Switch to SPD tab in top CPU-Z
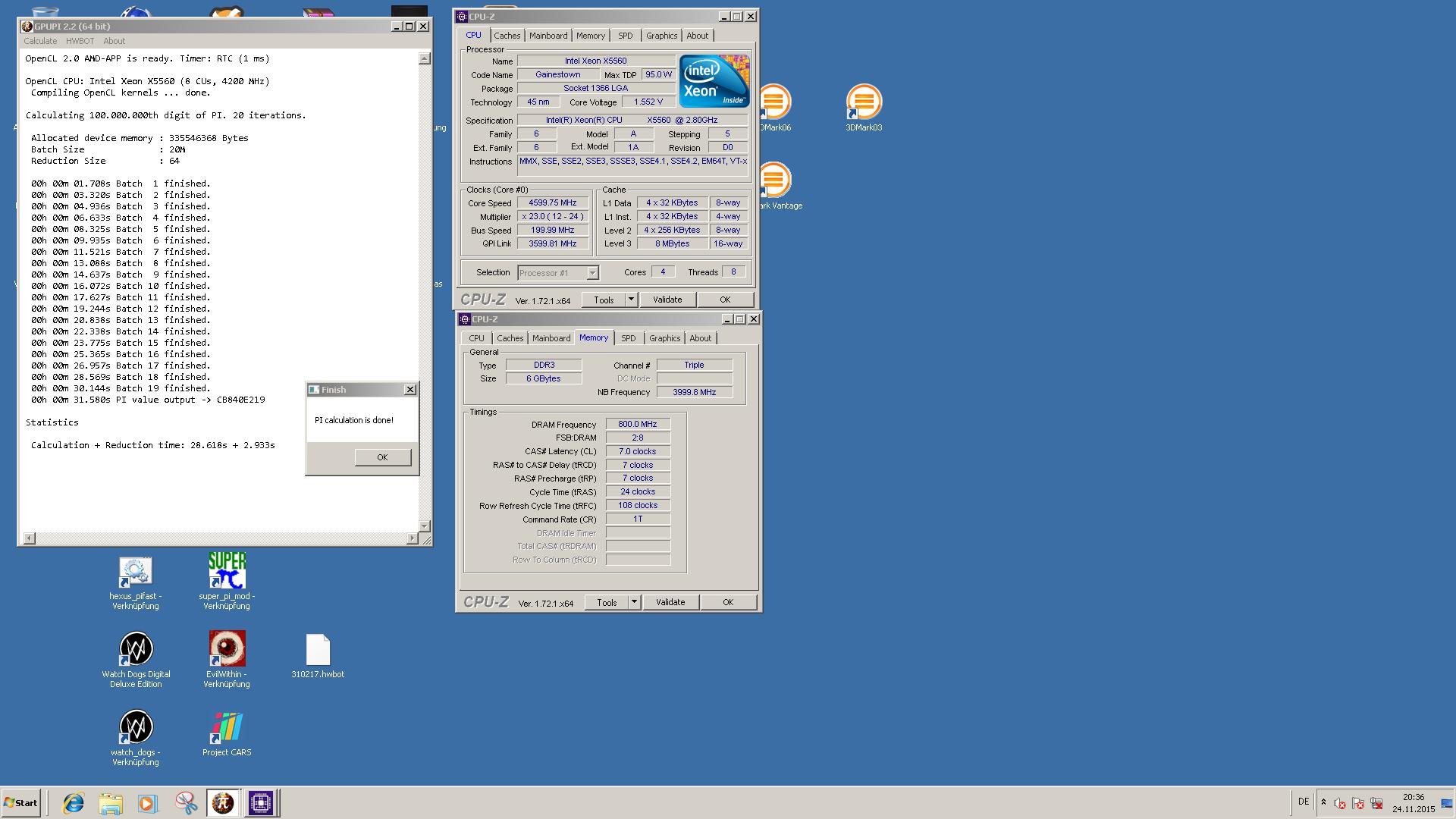 [x=626, y=36]
